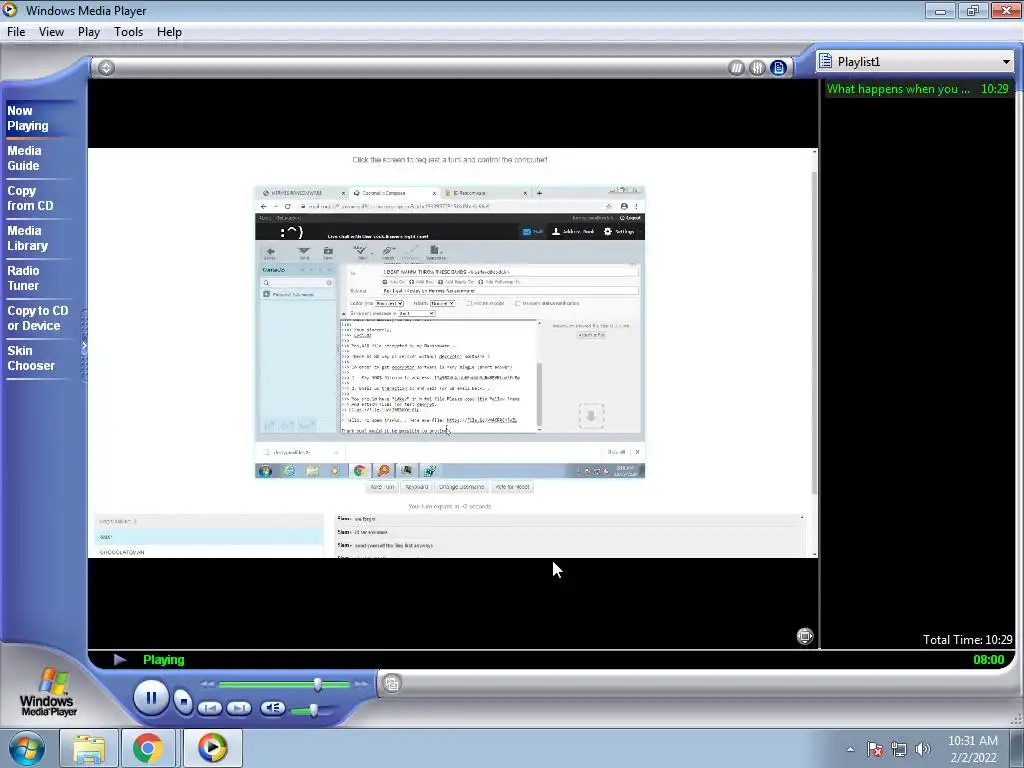Open the File menu
This screenshot has height=768, width=1024.
point(16,32)
